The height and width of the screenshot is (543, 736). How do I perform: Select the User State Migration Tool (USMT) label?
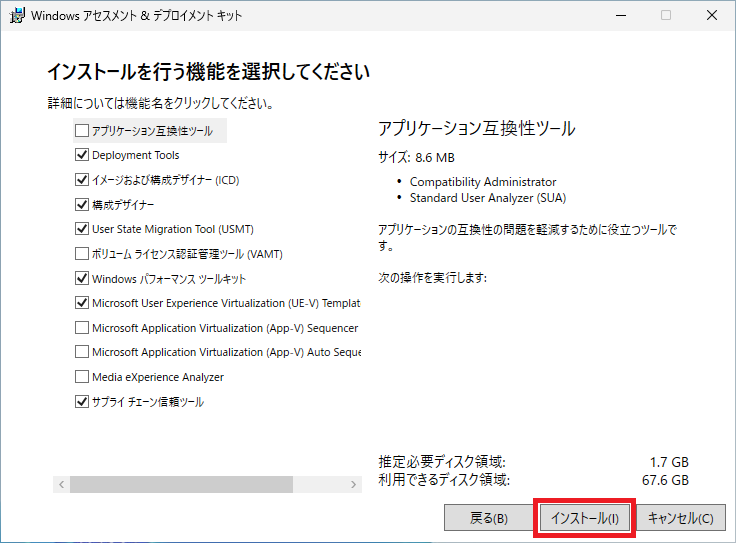173,229
